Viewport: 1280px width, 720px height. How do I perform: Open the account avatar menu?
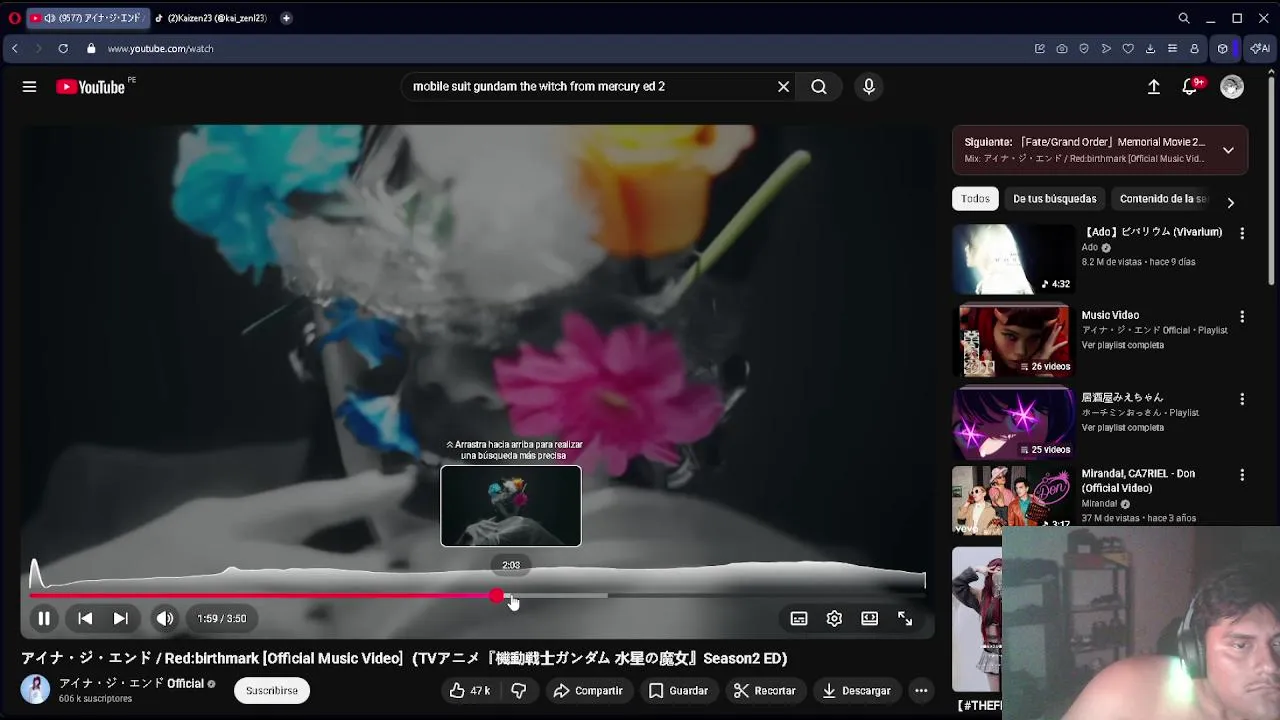pos(1232,87)
